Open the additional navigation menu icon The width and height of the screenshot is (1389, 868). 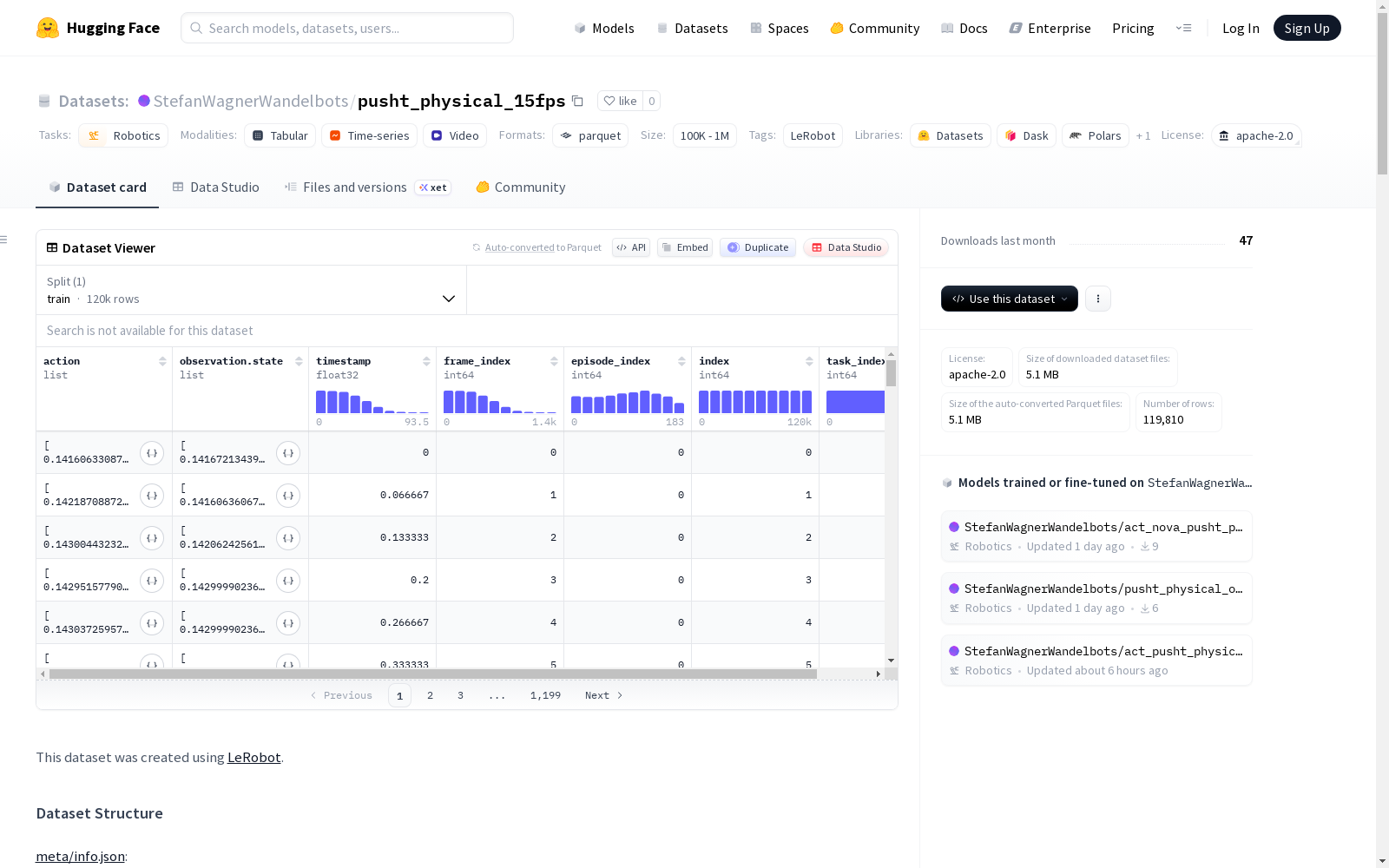pos(1183,28)
